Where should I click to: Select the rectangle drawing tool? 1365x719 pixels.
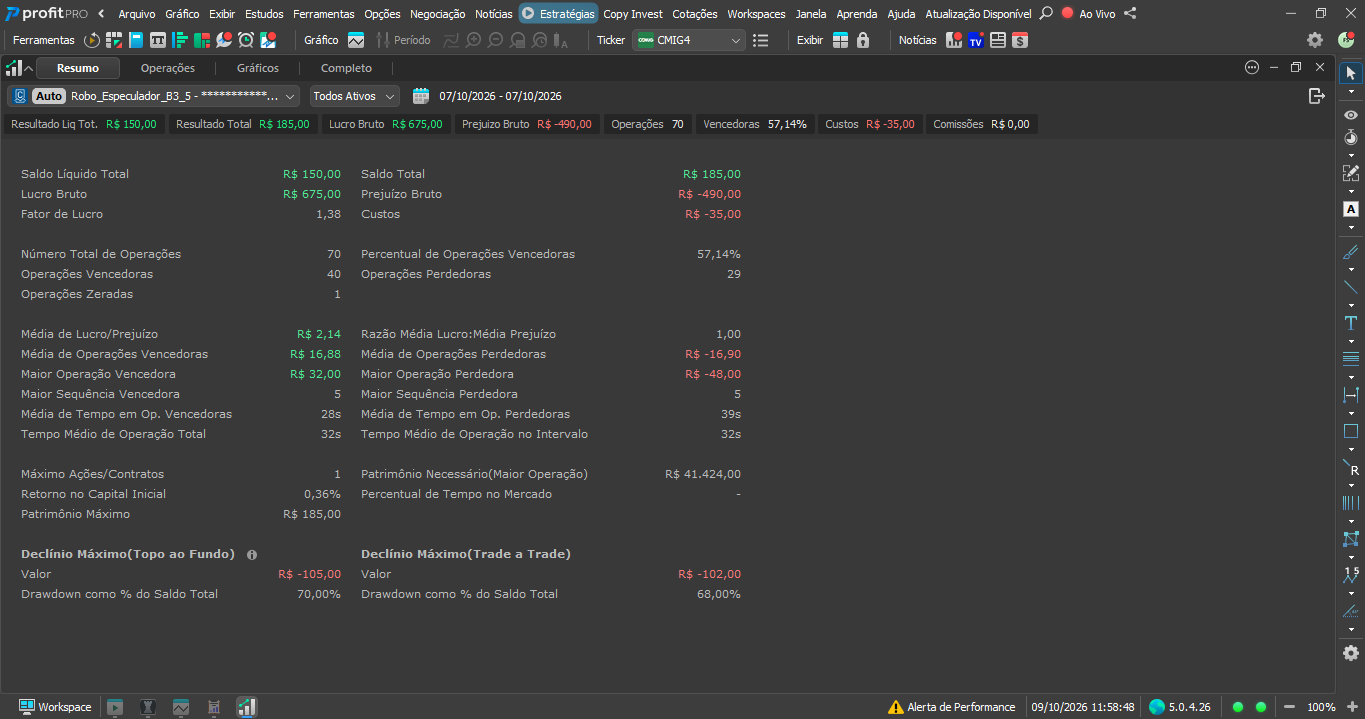[x=1351, y=432]
